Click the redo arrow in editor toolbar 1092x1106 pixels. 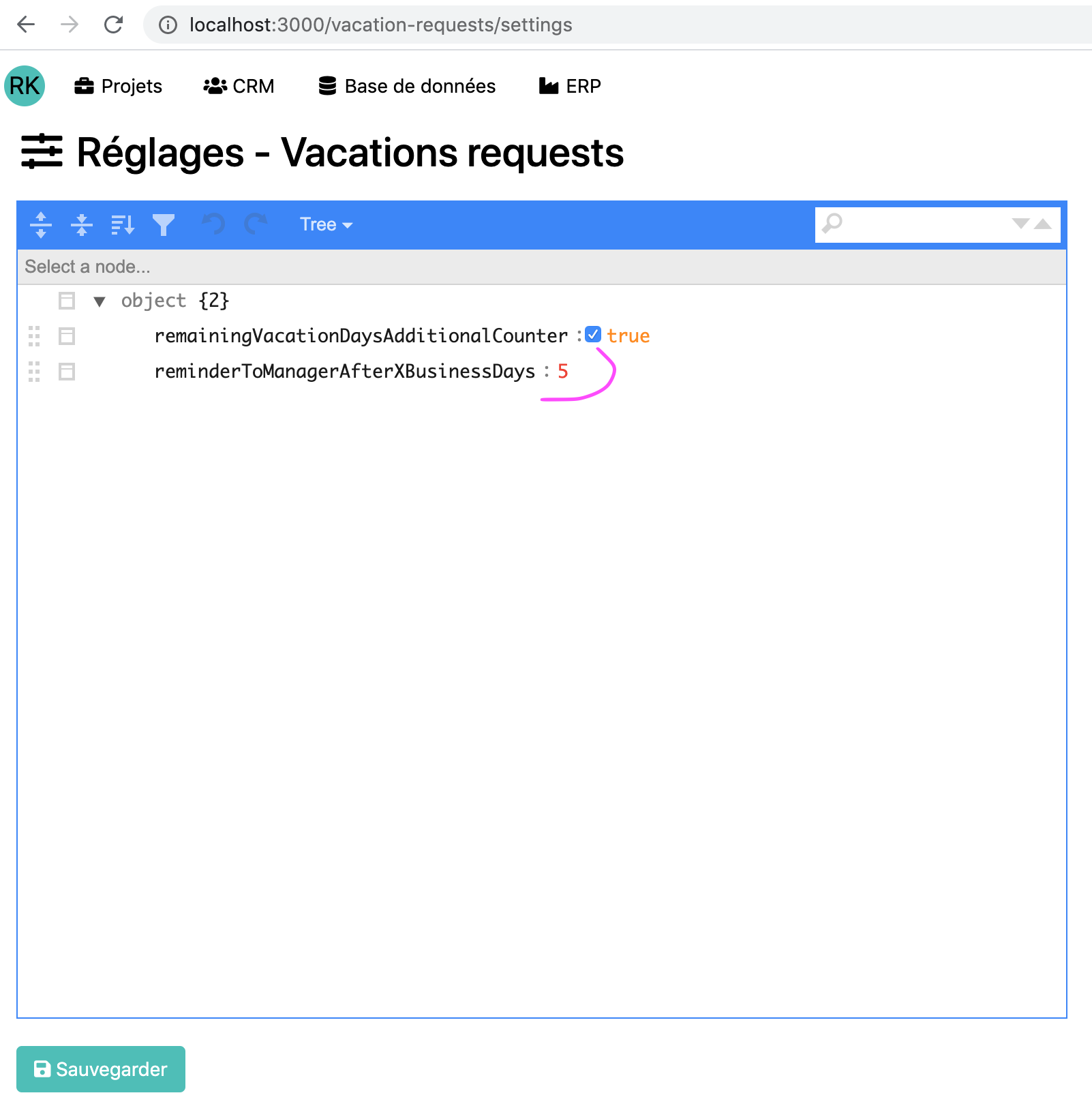coord(256,224)
